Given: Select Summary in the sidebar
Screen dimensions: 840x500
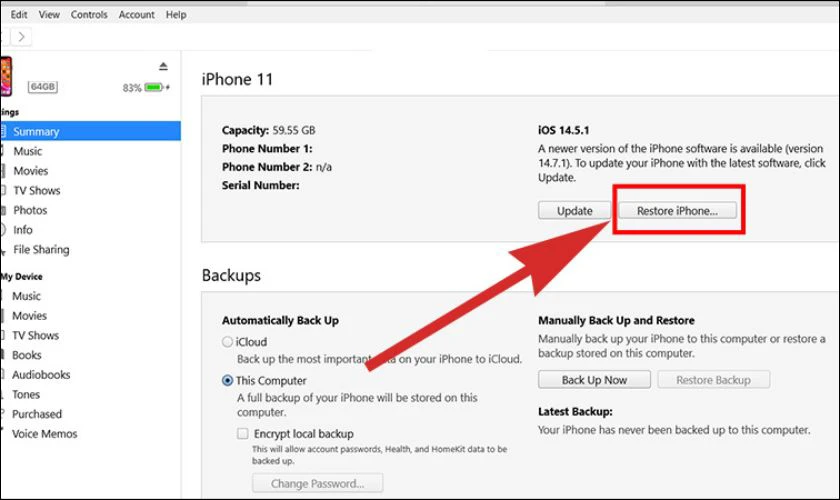Looking at the screenshot, I should pos(91,131).
